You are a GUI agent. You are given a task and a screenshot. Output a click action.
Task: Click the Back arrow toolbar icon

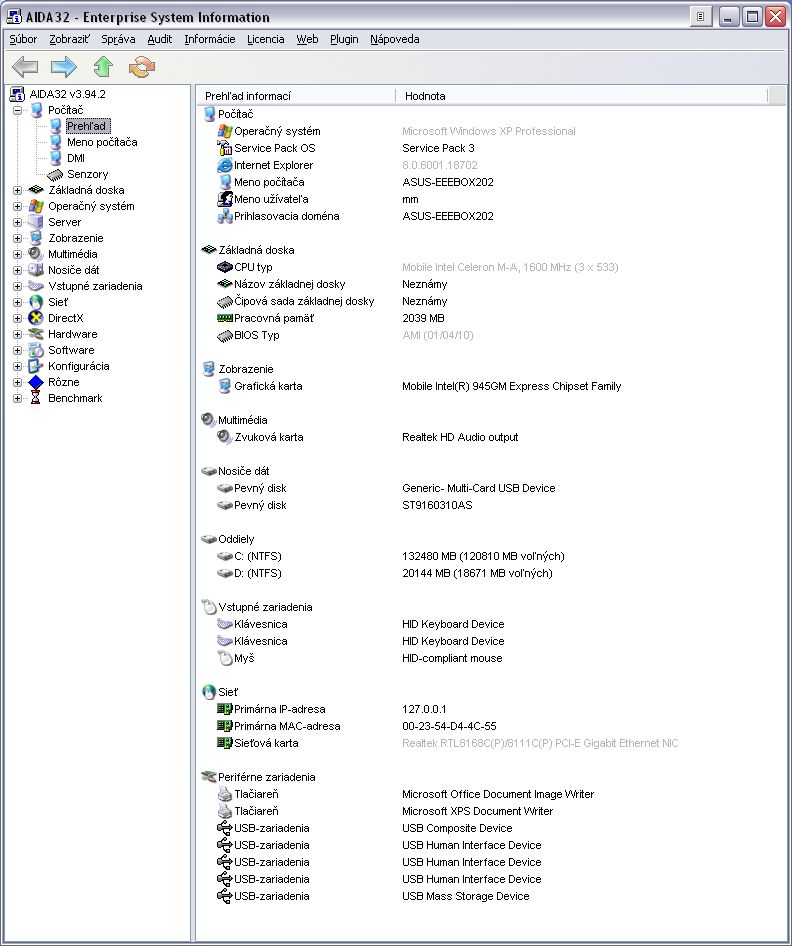(25, 66)
